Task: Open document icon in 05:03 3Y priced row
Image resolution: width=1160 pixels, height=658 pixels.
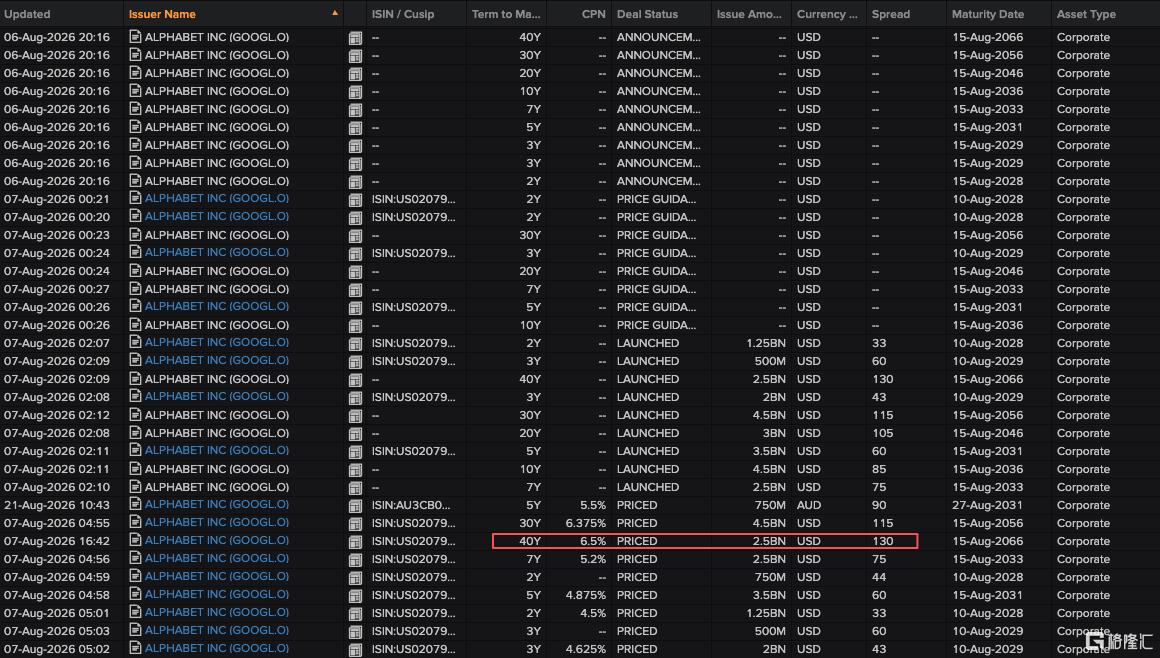Action: (x=135, y=630)
